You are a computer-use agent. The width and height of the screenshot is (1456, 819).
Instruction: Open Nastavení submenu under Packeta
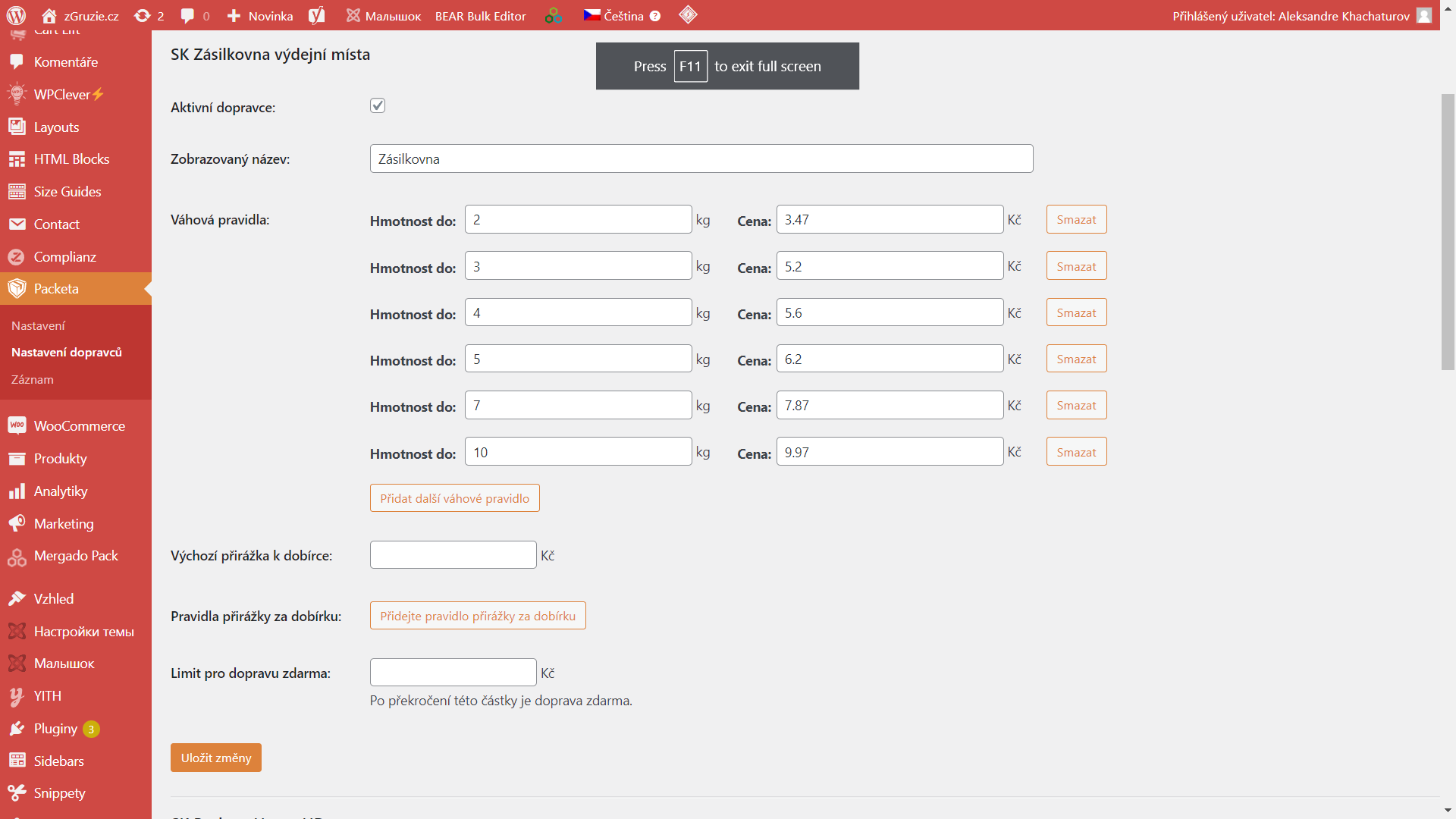[x=38, y=325]
